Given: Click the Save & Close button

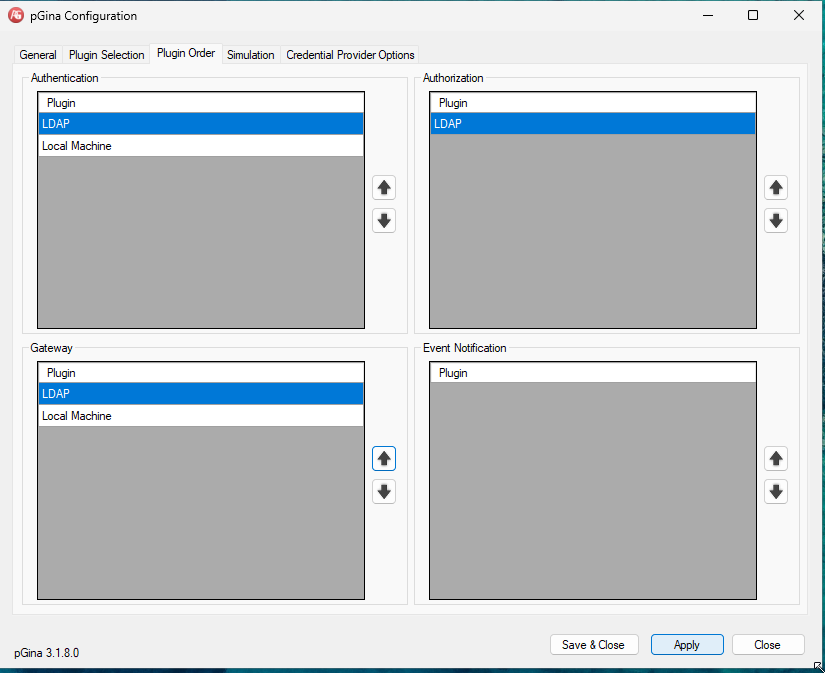Looking at the screenshot, I should [594, 645].
